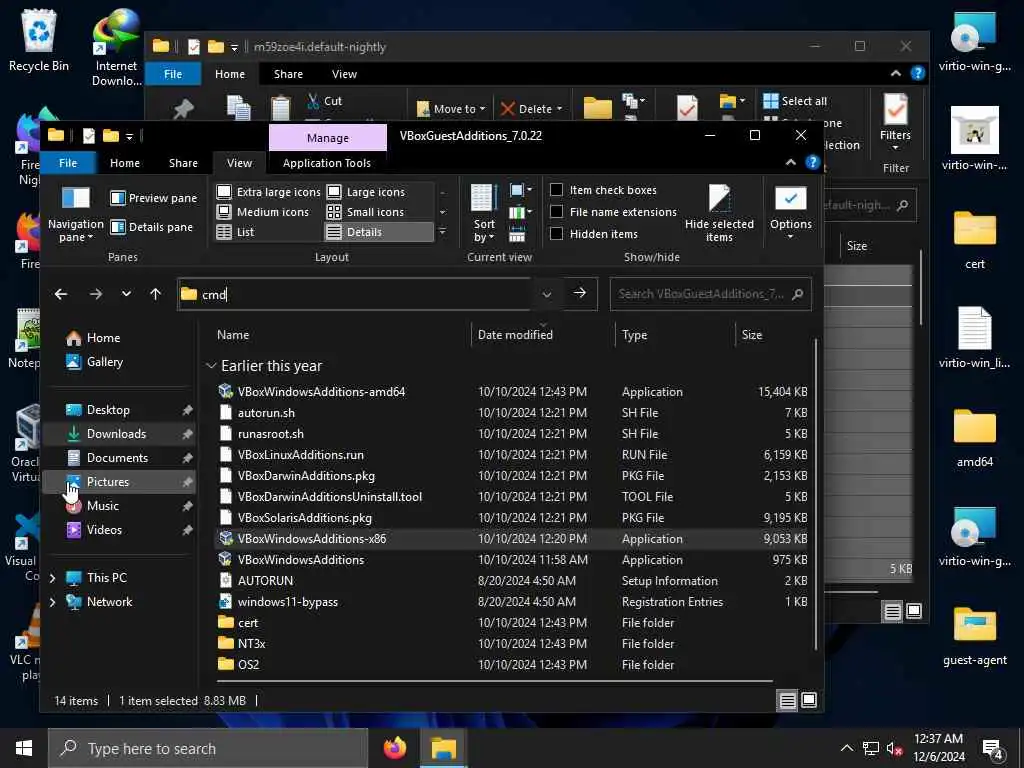Click Hide selected items
The height and width of the screenshot is (768, 1024).
(x=719, y=214)
